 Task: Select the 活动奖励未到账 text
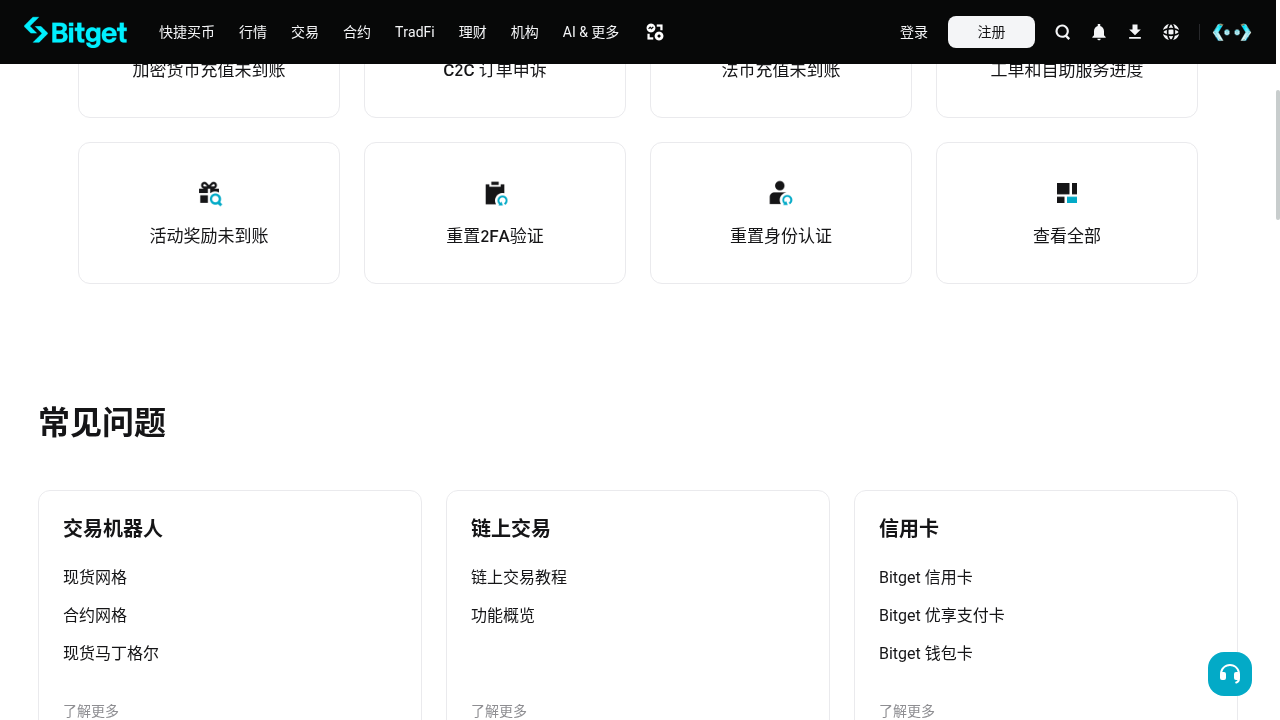(x=209, y=236)
